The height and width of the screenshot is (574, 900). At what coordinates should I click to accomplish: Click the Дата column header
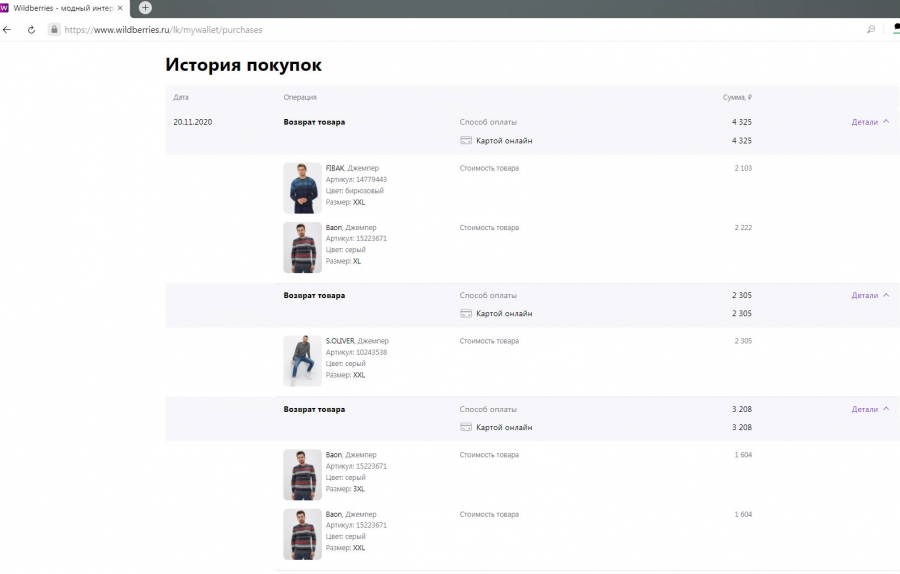pyautogui.click(x=181, y=98)
